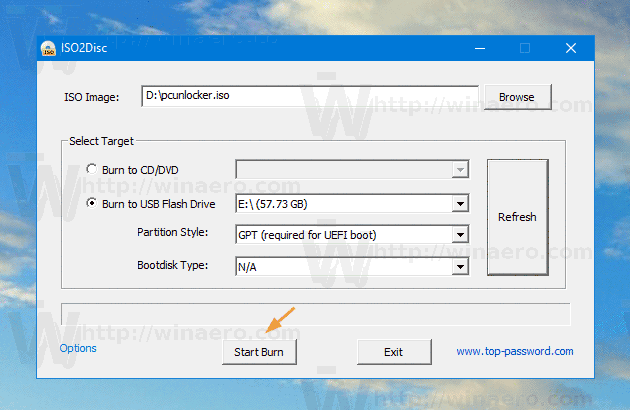Click the ISO Image path field
Viewport: 630px width, 410px height.
[x=310, y=96]
